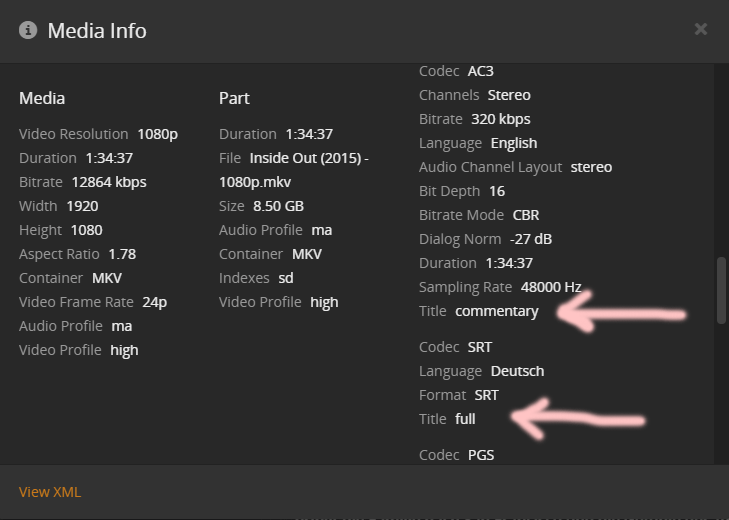This screenshot has width=729, height=520.
Task: Click the Codec PGS entry
Action: click(481, 455)
